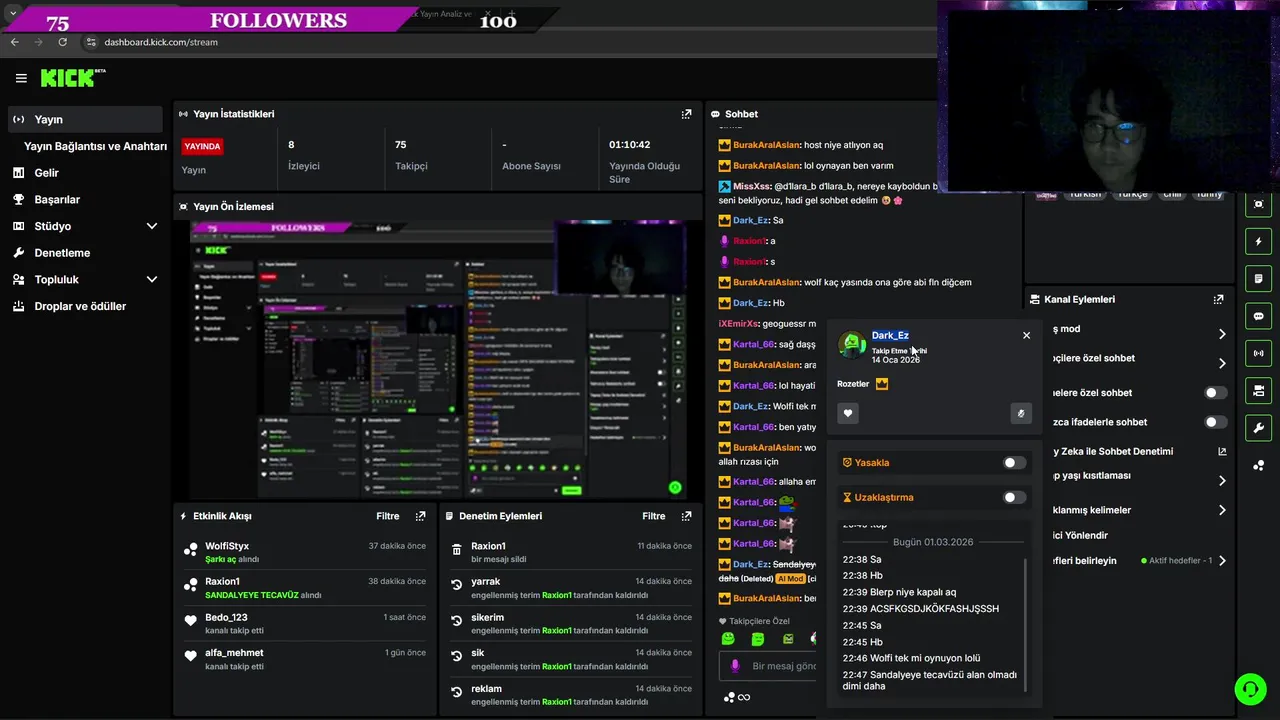
Task: Open the browser tab search dropdown arrow
Action: coord(12,13)
